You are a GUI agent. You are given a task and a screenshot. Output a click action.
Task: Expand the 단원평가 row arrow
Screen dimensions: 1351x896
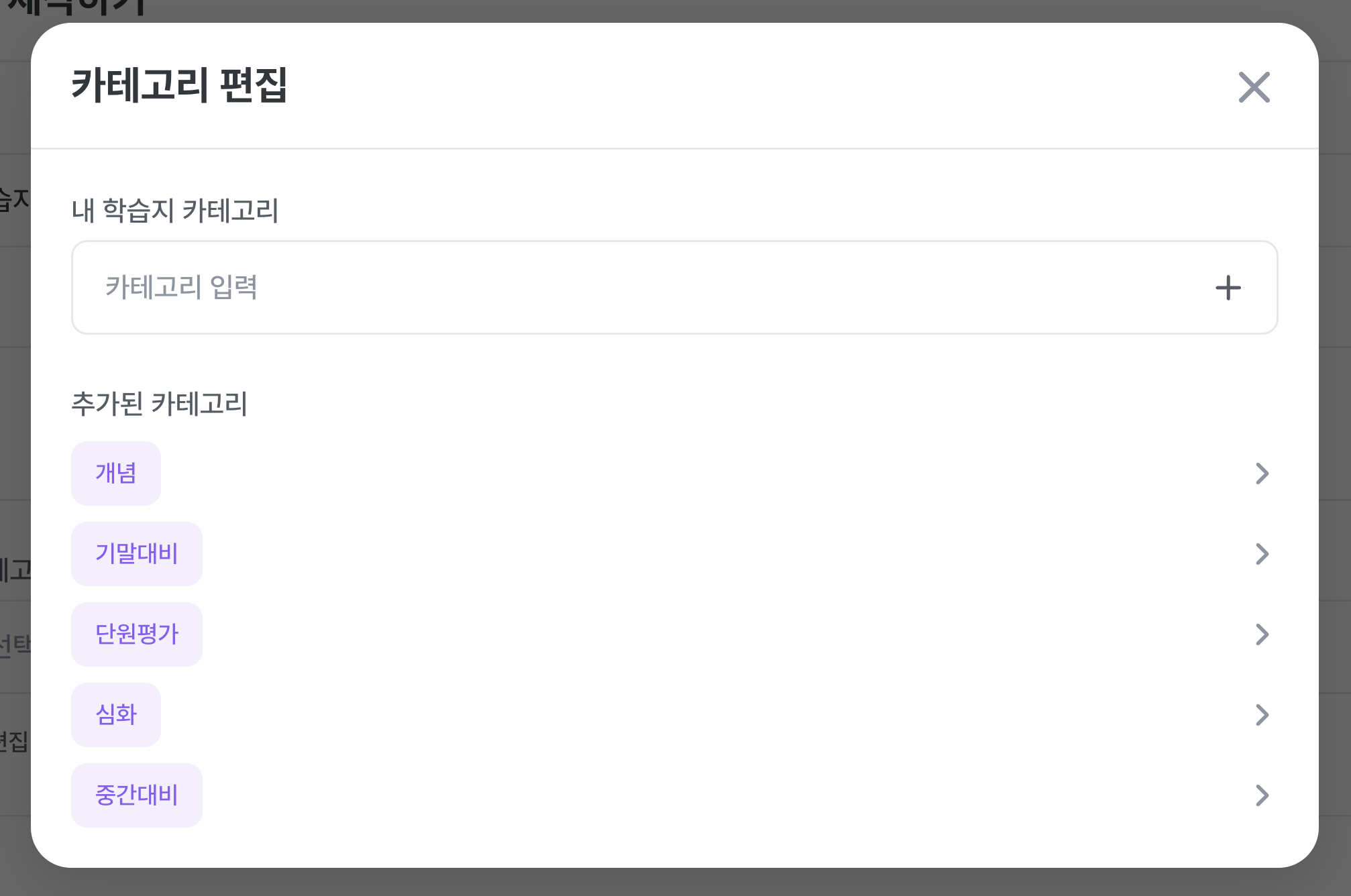(x=1262, y=634)
